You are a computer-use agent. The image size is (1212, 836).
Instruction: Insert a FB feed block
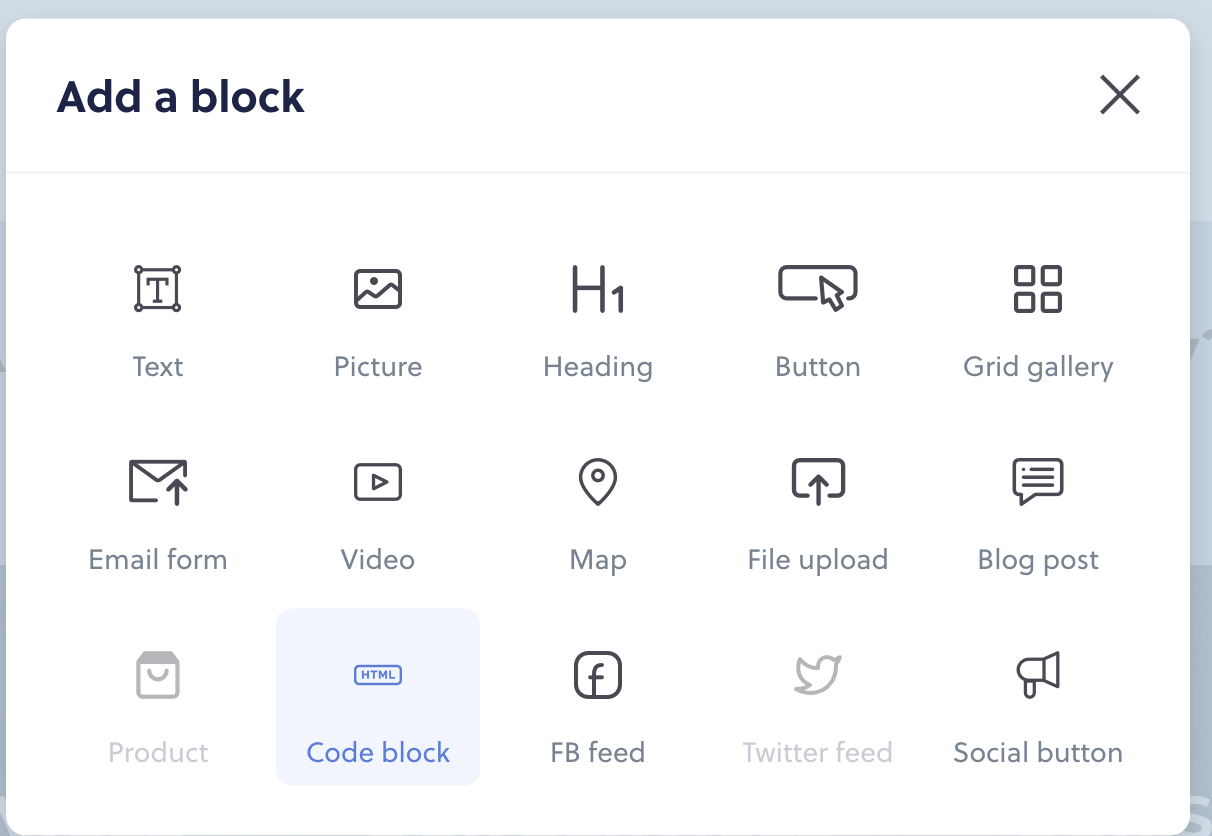coord(598,675)
